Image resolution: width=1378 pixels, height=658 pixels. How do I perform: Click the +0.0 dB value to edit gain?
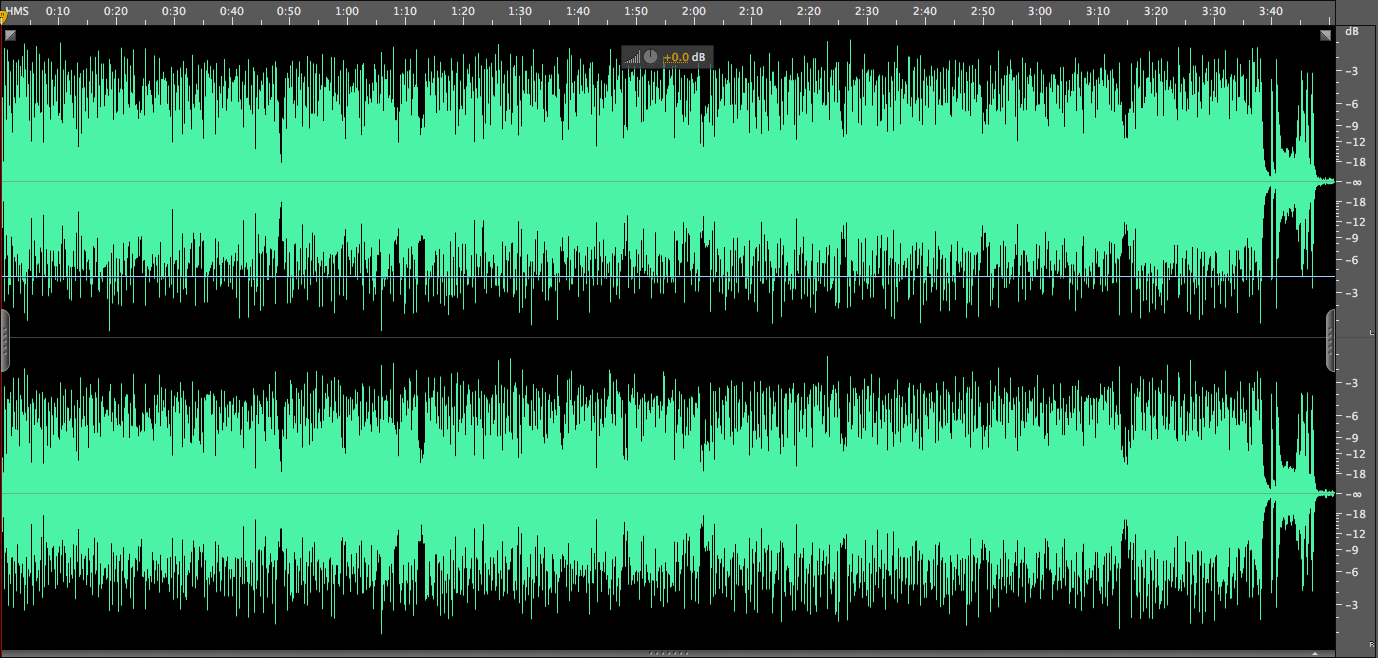tap(676, 57)
